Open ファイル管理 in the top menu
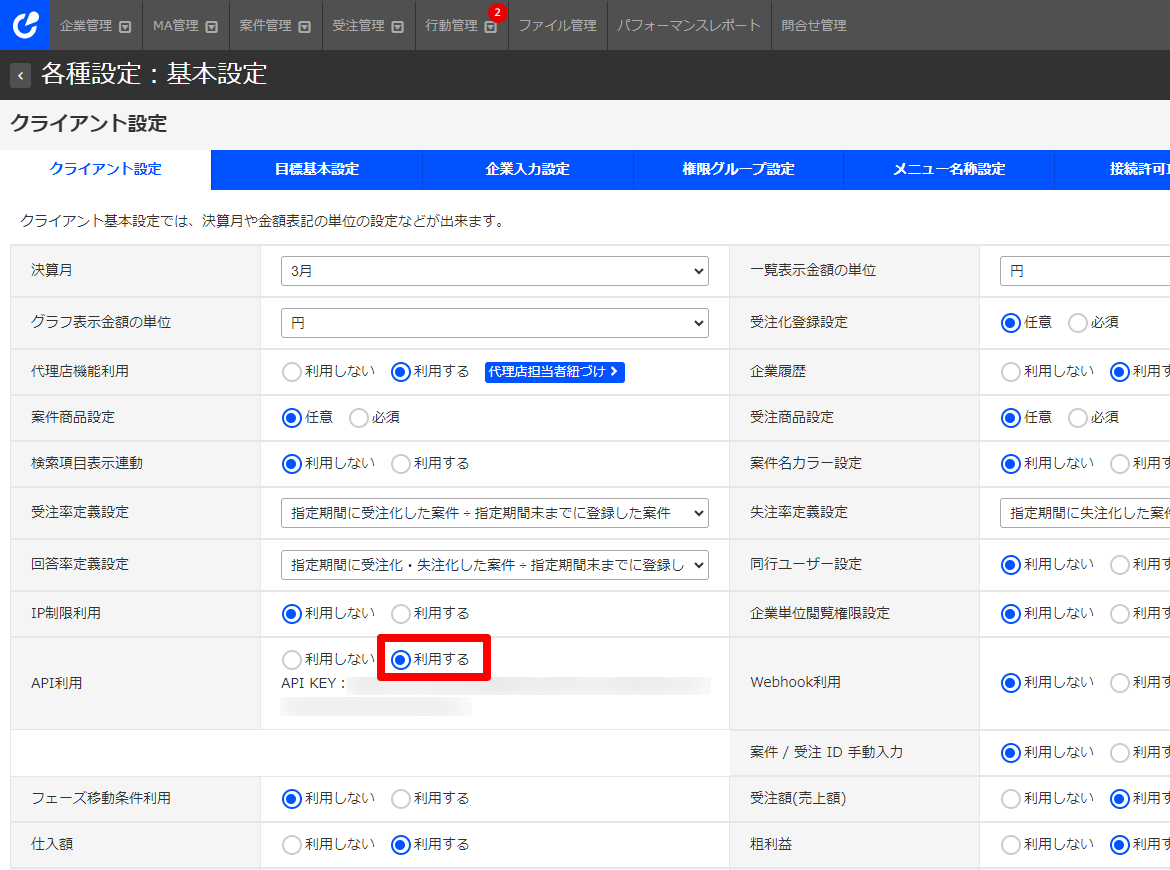Screen dimensions: 1170x870 pyautogui.click(x=557, y=26)
